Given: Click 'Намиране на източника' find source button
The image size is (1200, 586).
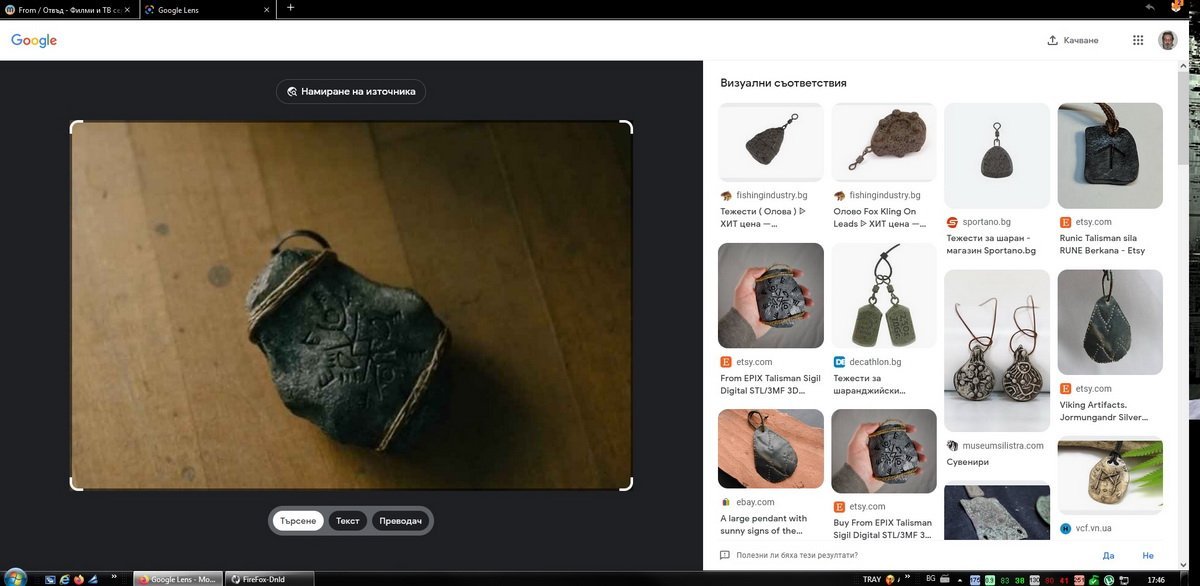Looking at the screenshot, I should coord(351,91).
